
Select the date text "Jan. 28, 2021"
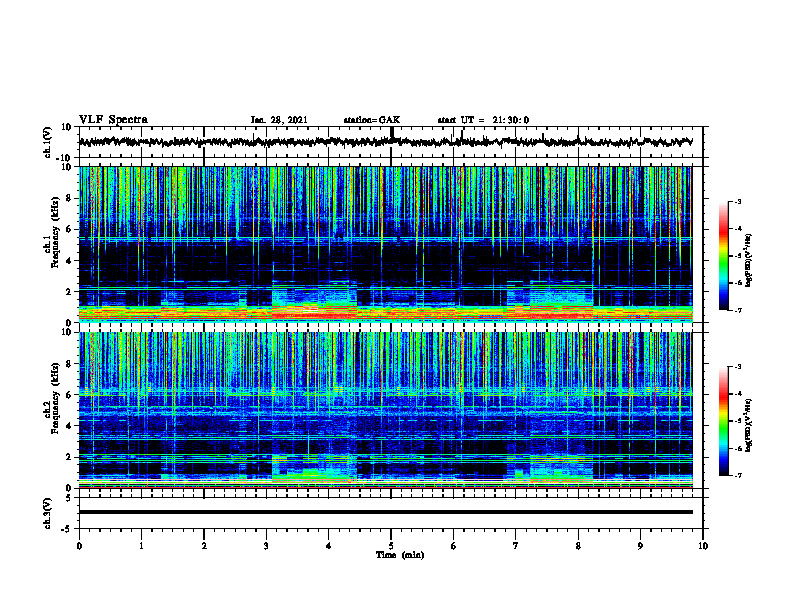point(279,120)
